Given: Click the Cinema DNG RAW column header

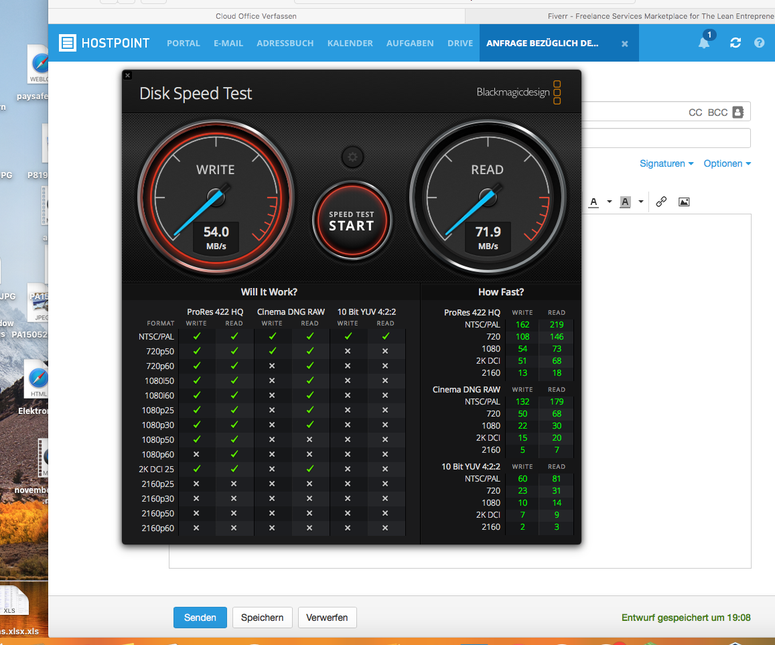Looking at the screenshot, I should (291, 312).
